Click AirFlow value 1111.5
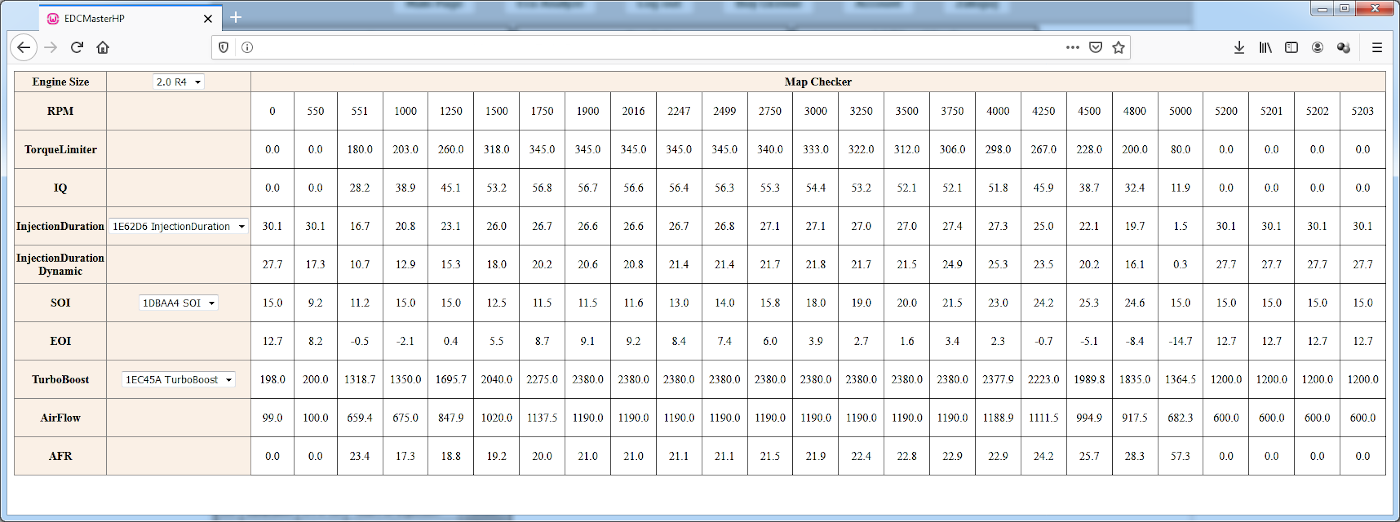The height and width of the screenshot is (522, 1400). click(1043, 418)
